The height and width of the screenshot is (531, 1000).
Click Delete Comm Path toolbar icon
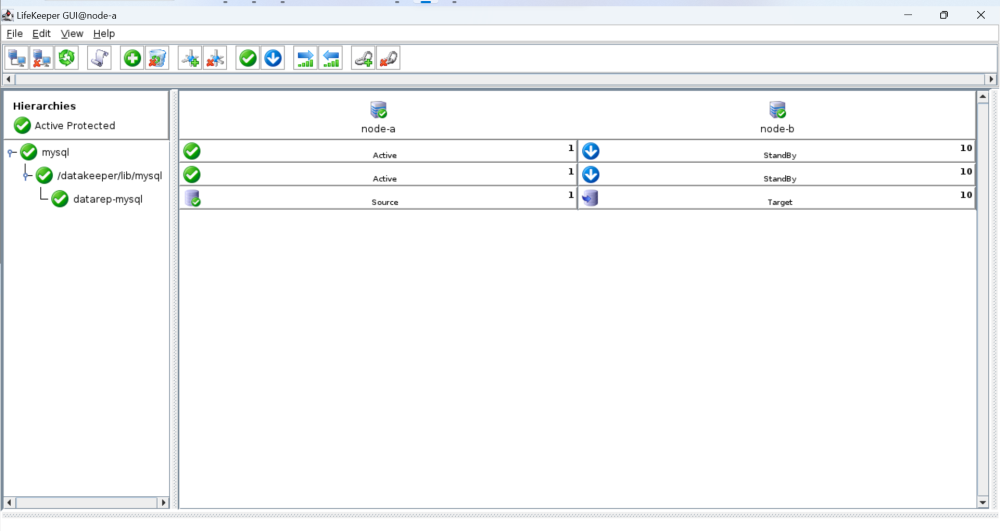click(215, 59)
